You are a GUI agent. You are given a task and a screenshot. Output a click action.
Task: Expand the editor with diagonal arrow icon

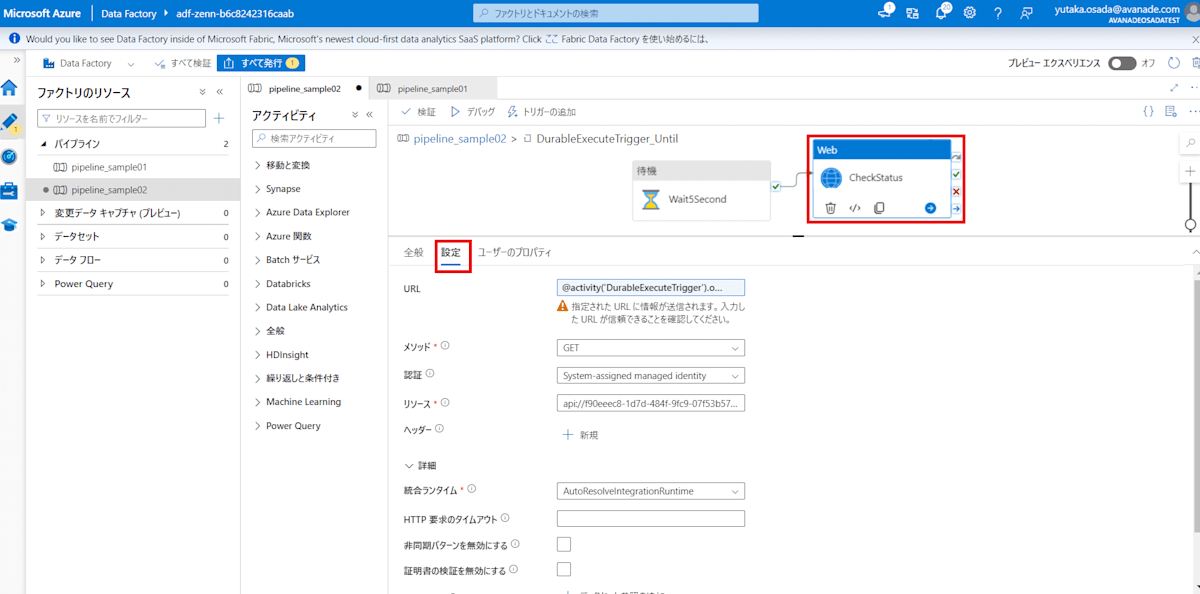pos(1173,88)
